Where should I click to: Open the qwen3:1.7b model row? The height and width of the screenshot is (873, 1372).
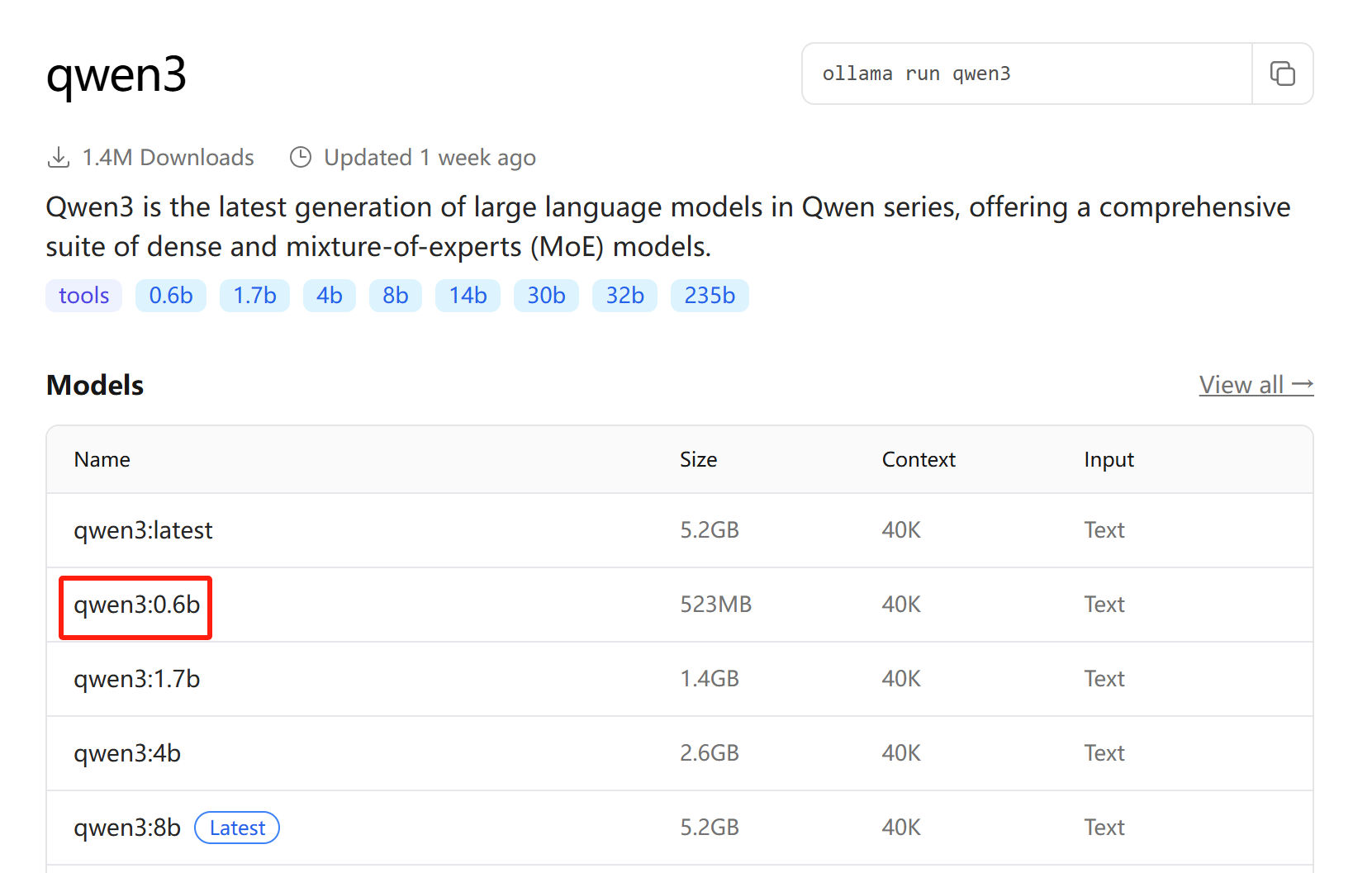coord(136,679)
